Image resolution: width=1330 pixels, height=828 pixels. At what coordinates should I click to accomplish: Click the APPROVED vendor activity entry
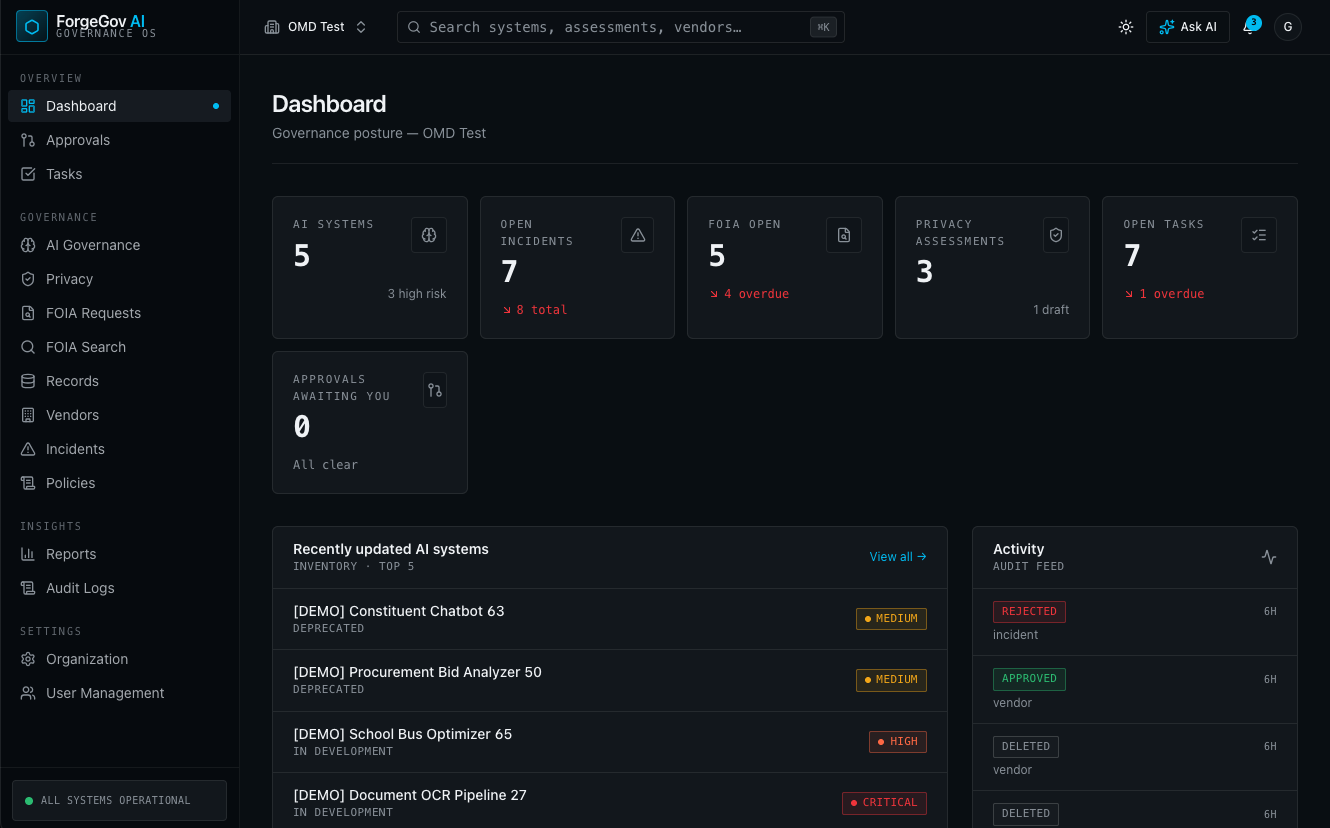1135,690
